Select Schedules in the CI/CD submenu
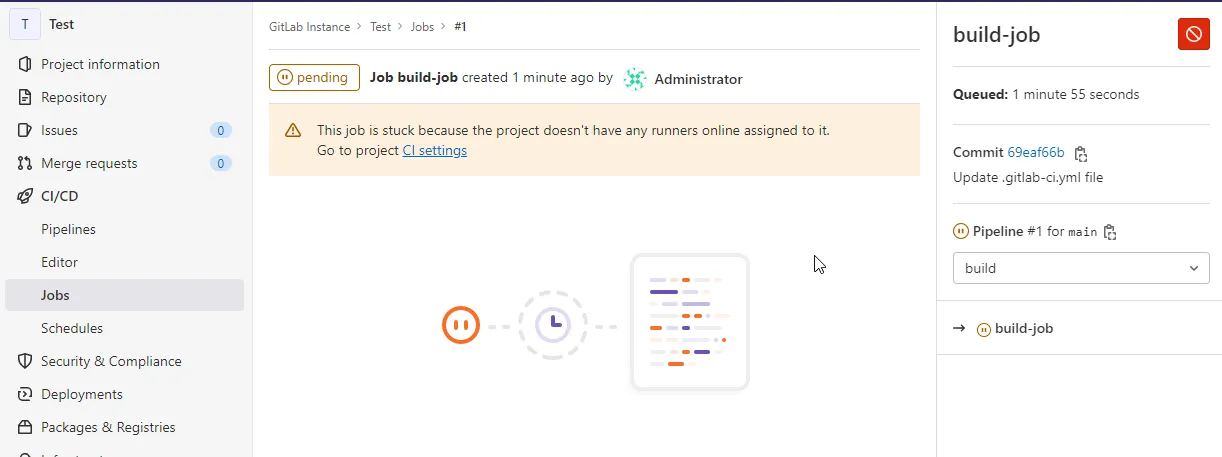 [72, 328]
